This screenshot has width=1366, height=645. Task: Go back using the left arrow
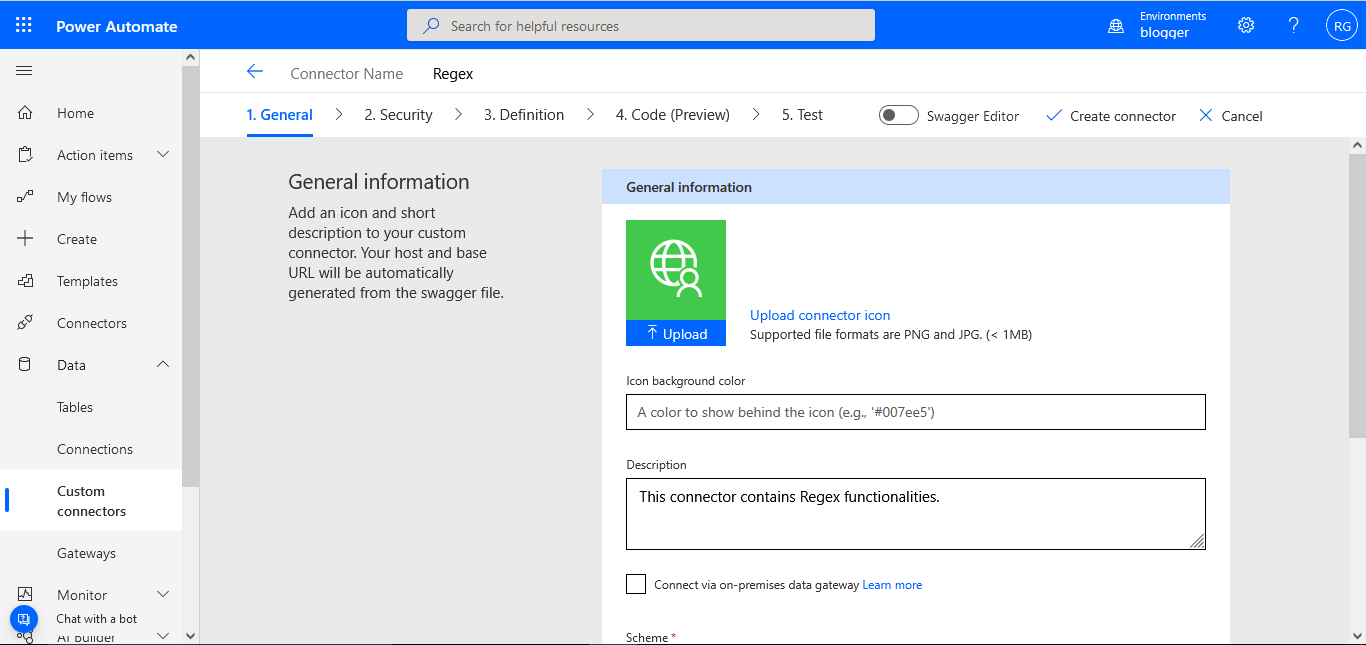coord(255,71)
